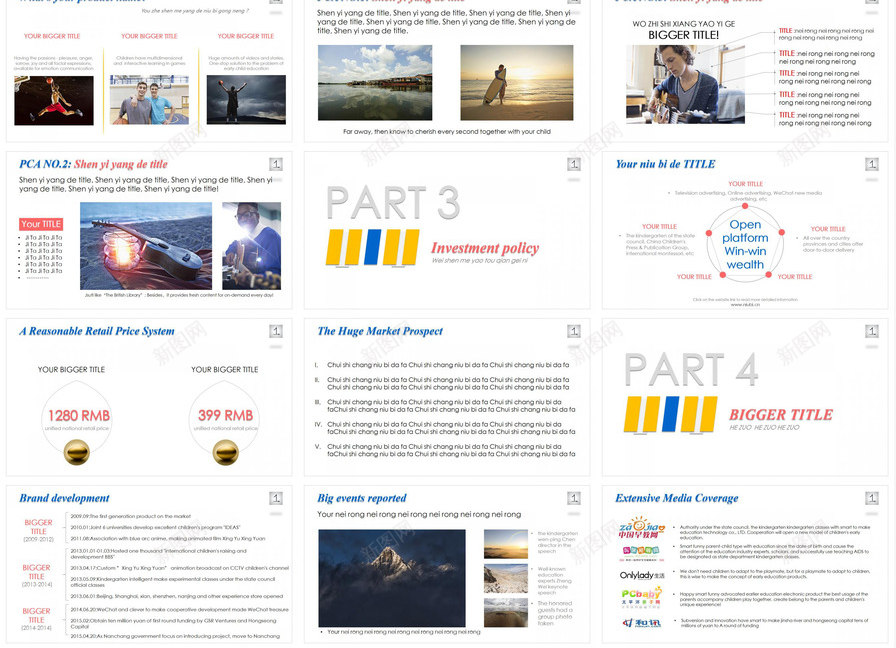Click the website link under the Open platform diagram

coord(745,305)
